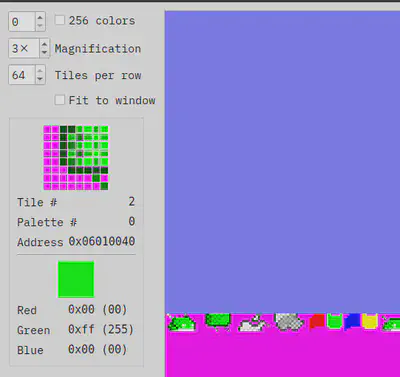Screen dimensions: 400x377
Task: Click the magnified tile preview grid
Action: pos(76,158)
